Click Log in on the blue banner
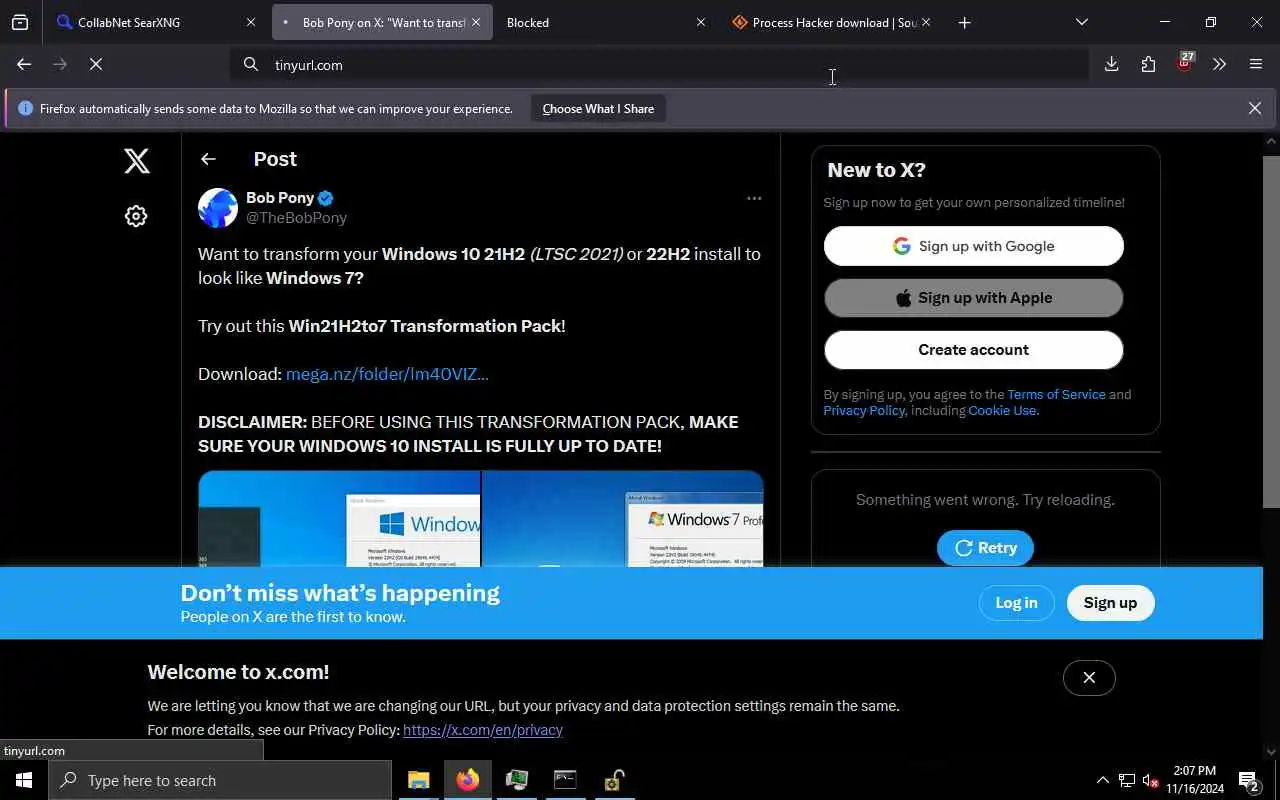This screenshot has width=1280, height=800. 1016,603
